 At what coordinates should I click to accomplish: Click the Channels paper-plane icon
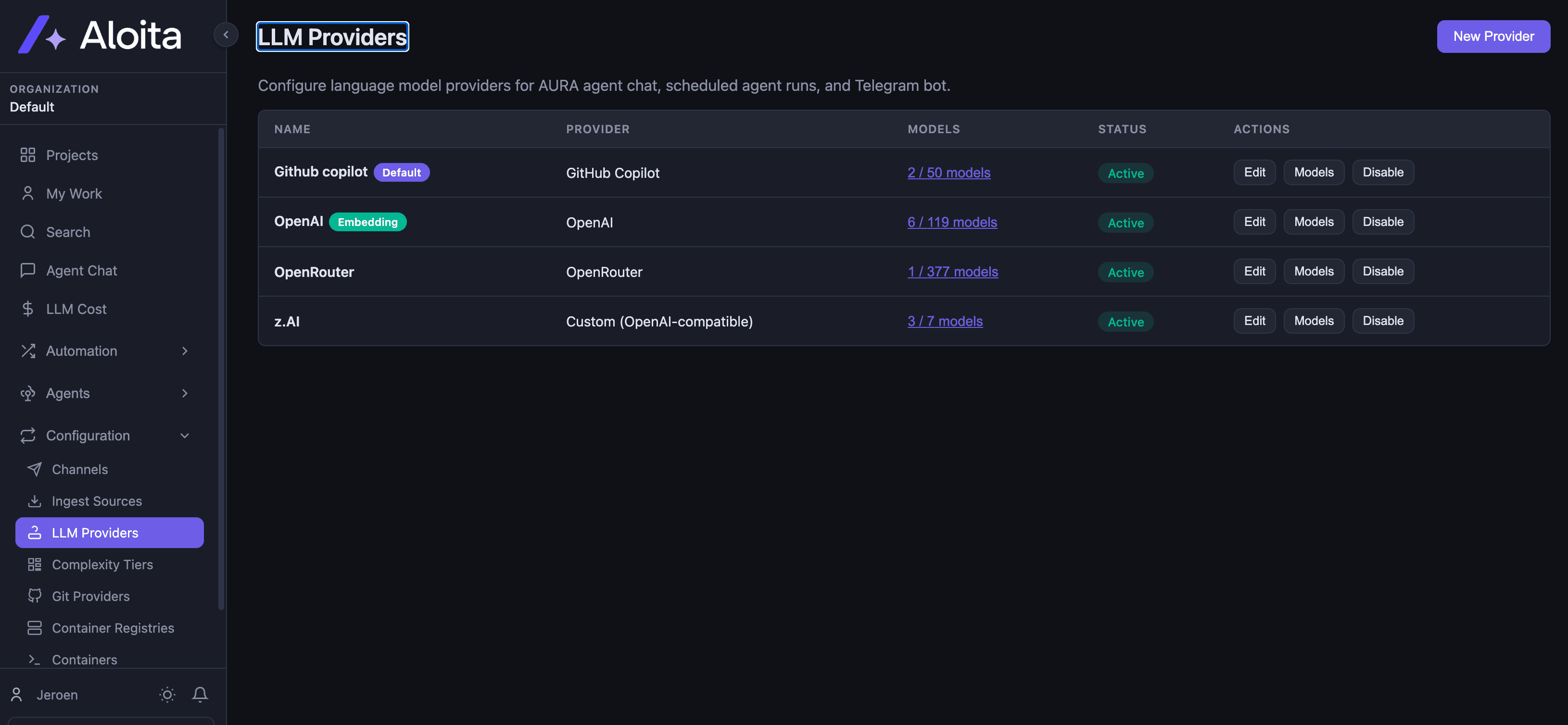35,469
